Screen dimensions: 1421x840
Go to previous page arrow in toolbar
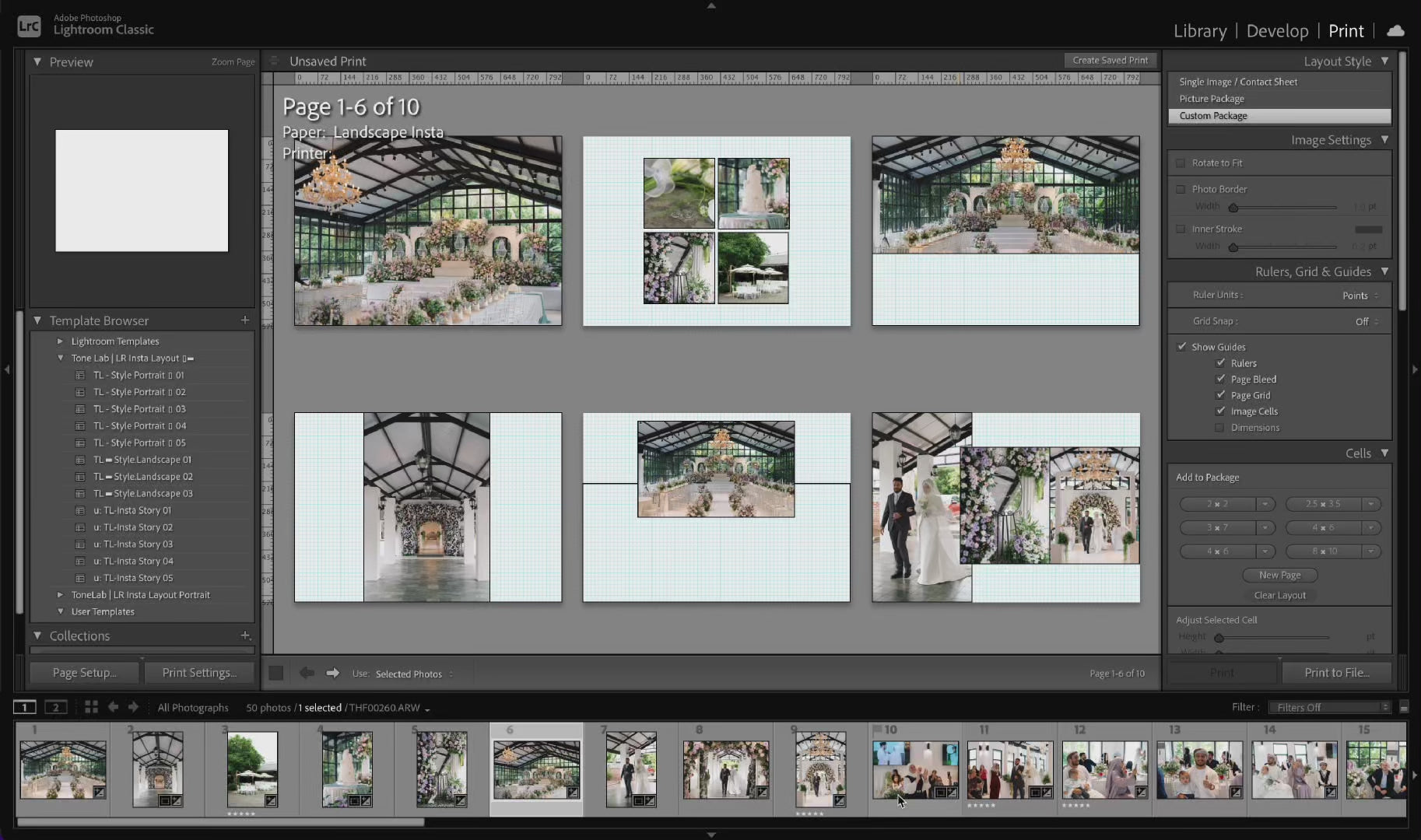pos(307,674)
